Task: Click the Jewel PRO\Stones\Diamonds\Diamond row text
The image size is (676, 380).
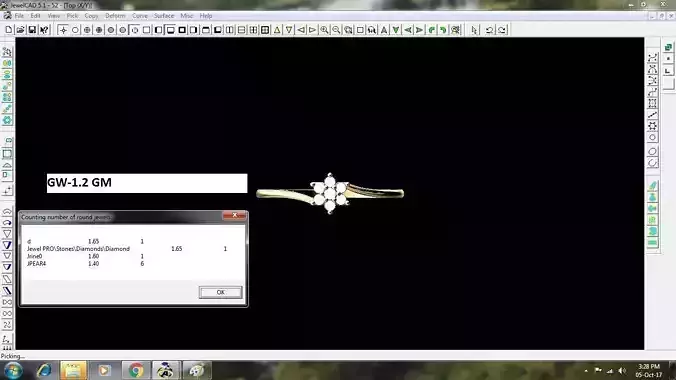Action: [78, 249]
